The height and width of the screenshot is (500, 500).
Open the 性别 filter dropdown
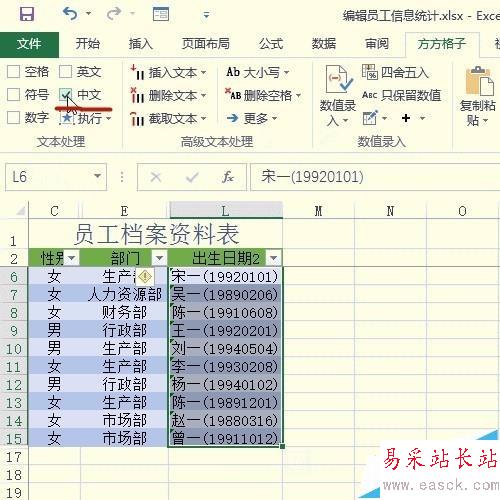click(72, 258)
